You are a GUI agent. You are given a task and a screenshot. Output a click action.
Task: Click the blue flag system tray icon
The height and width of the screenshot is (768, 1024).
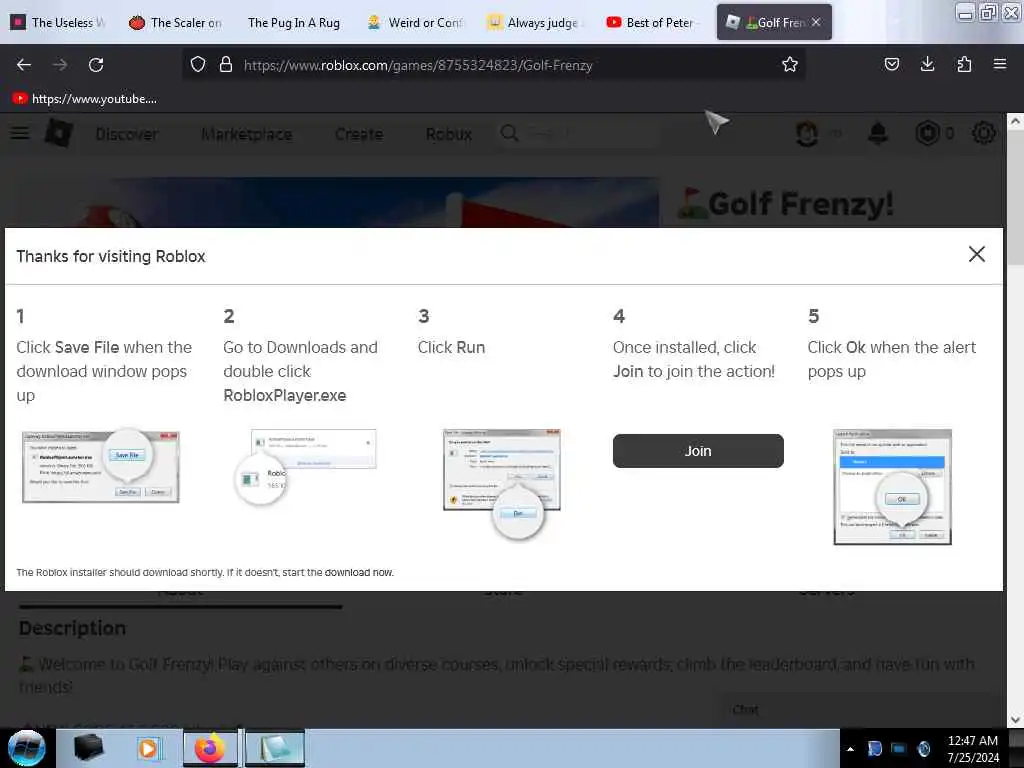[x=874, y=749]
